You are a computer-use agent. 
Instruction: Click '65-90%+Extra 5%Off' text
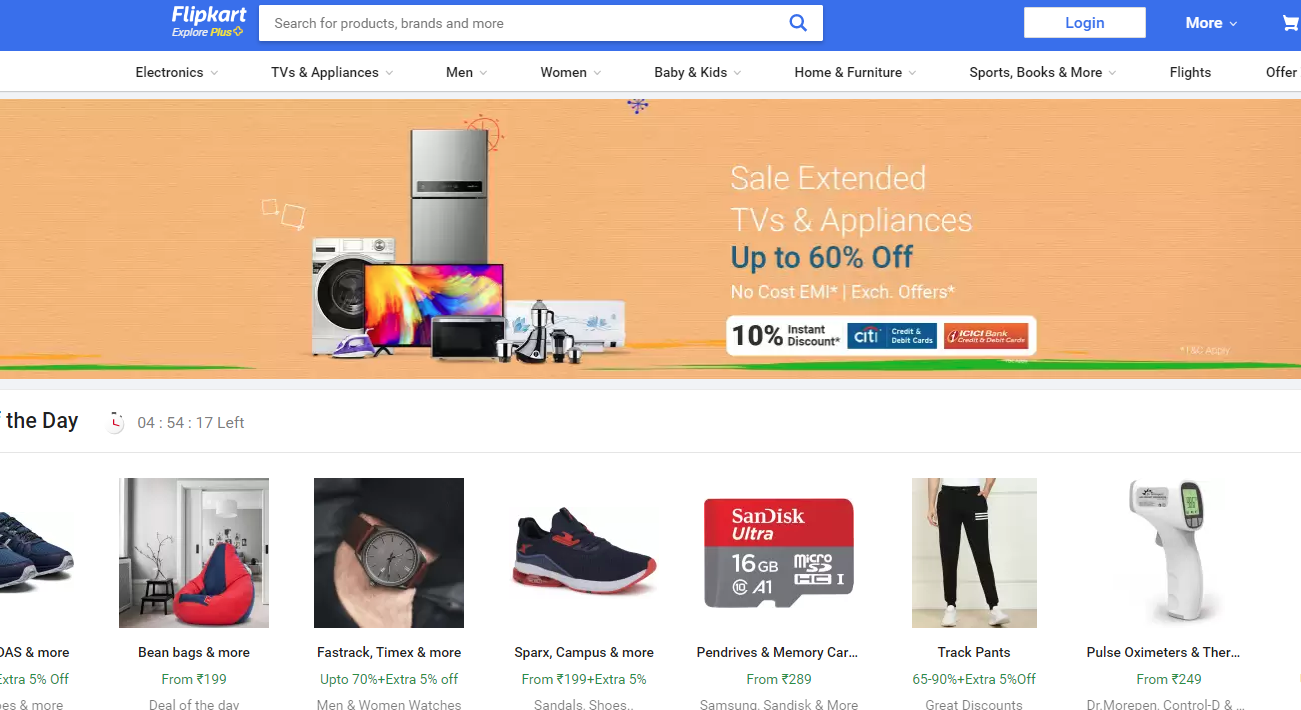pos(974,679)
